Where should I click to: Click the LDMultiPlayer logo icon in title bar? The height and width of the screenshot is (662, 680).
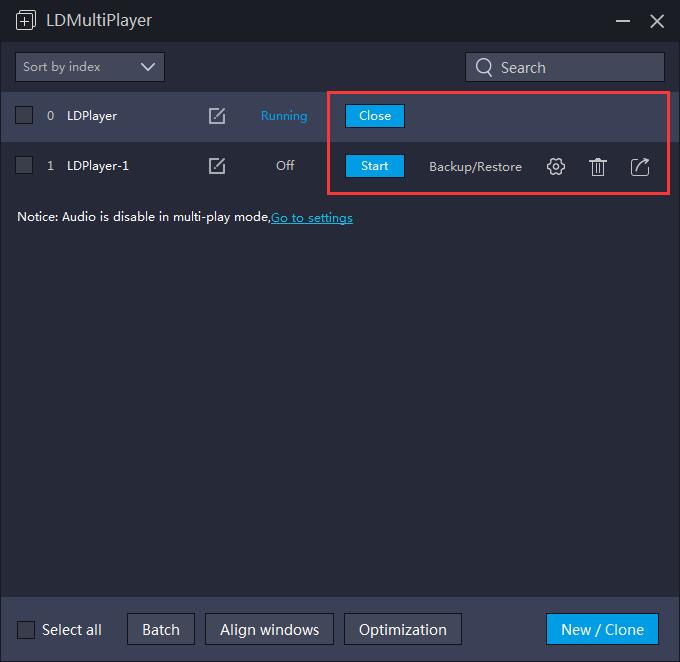26,20
